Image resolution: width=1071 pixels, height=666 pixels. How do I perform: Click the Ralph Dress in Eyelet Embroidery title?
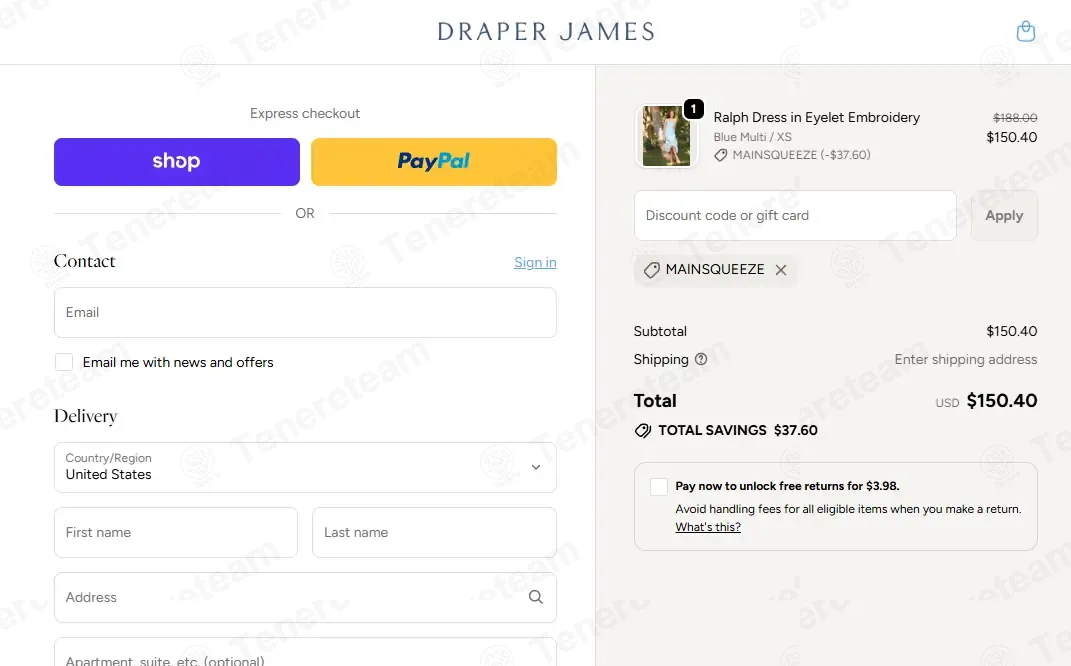[817, 117]
